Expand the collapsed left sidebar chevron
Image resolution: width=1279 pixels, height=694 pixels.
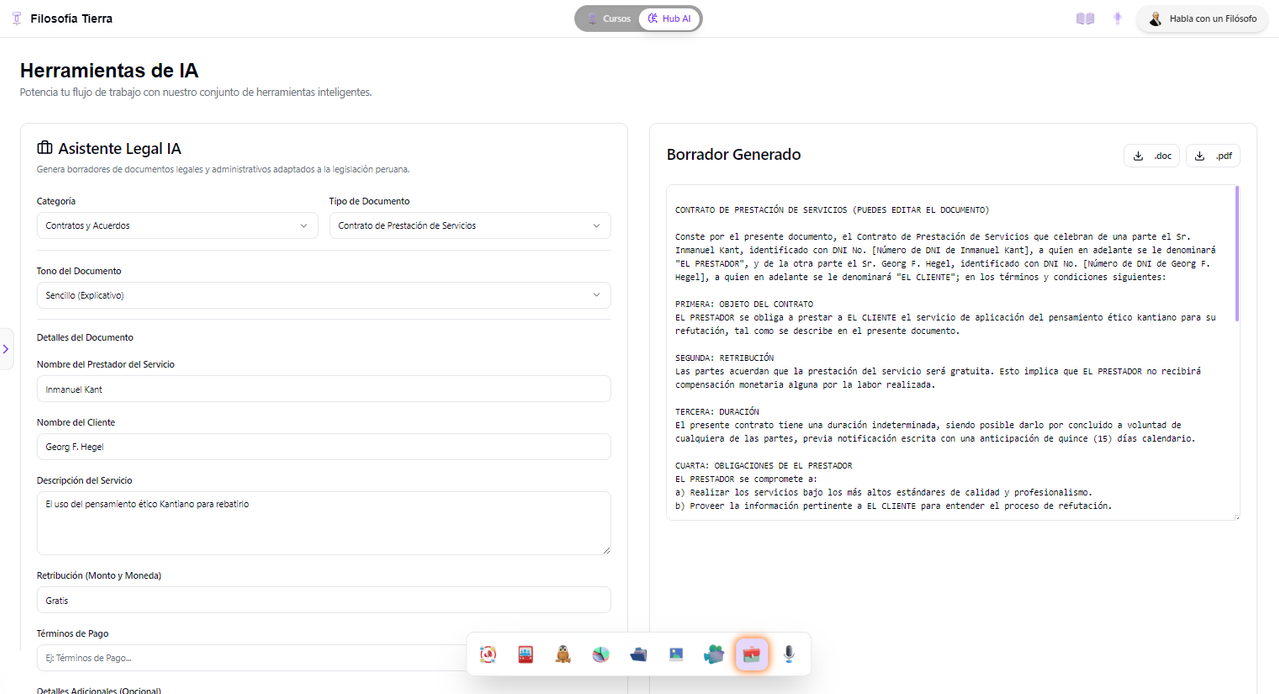pos(6,349)
